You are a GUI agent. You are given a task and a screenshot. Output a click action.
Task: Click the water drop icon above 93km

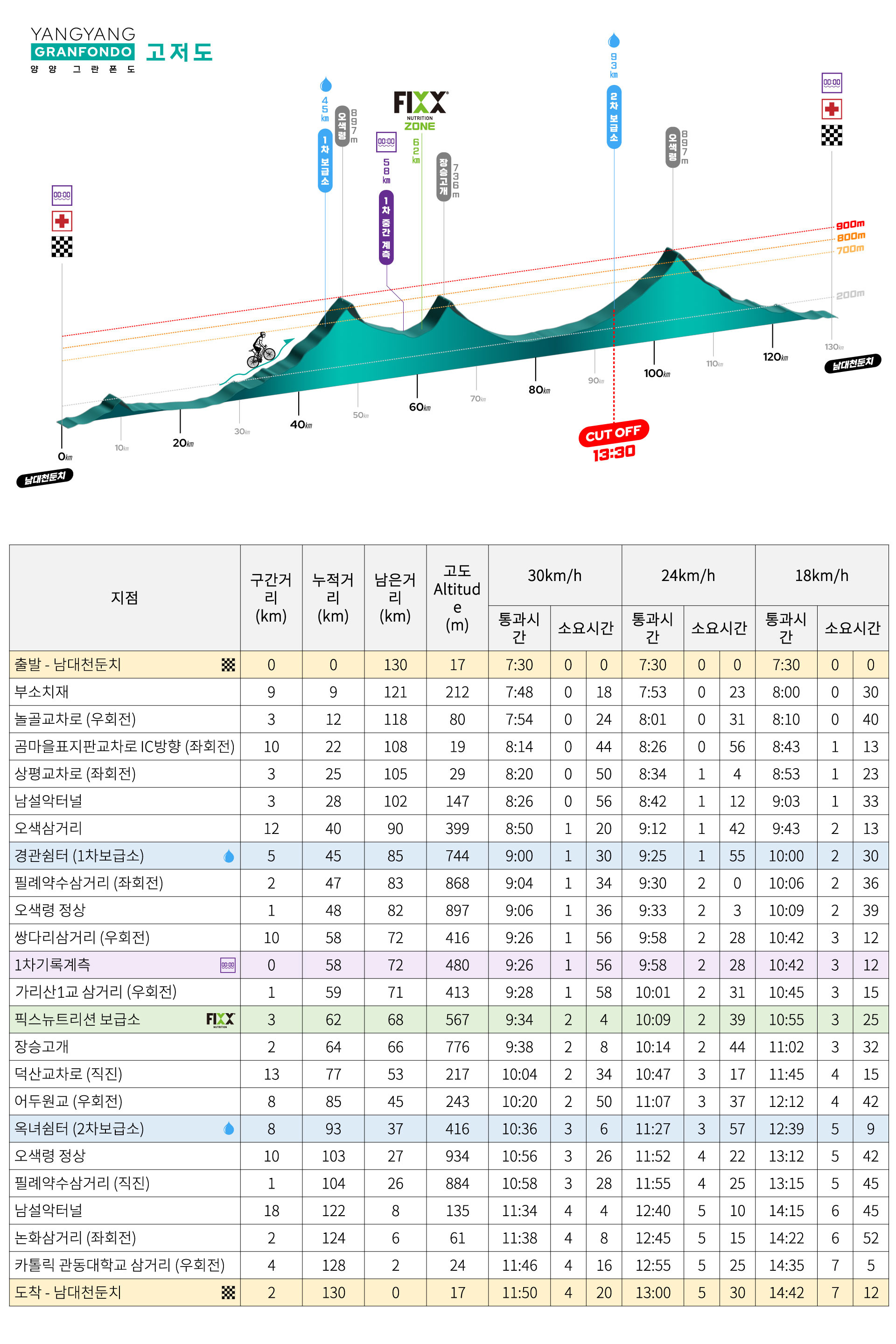(x=614, y=40)
